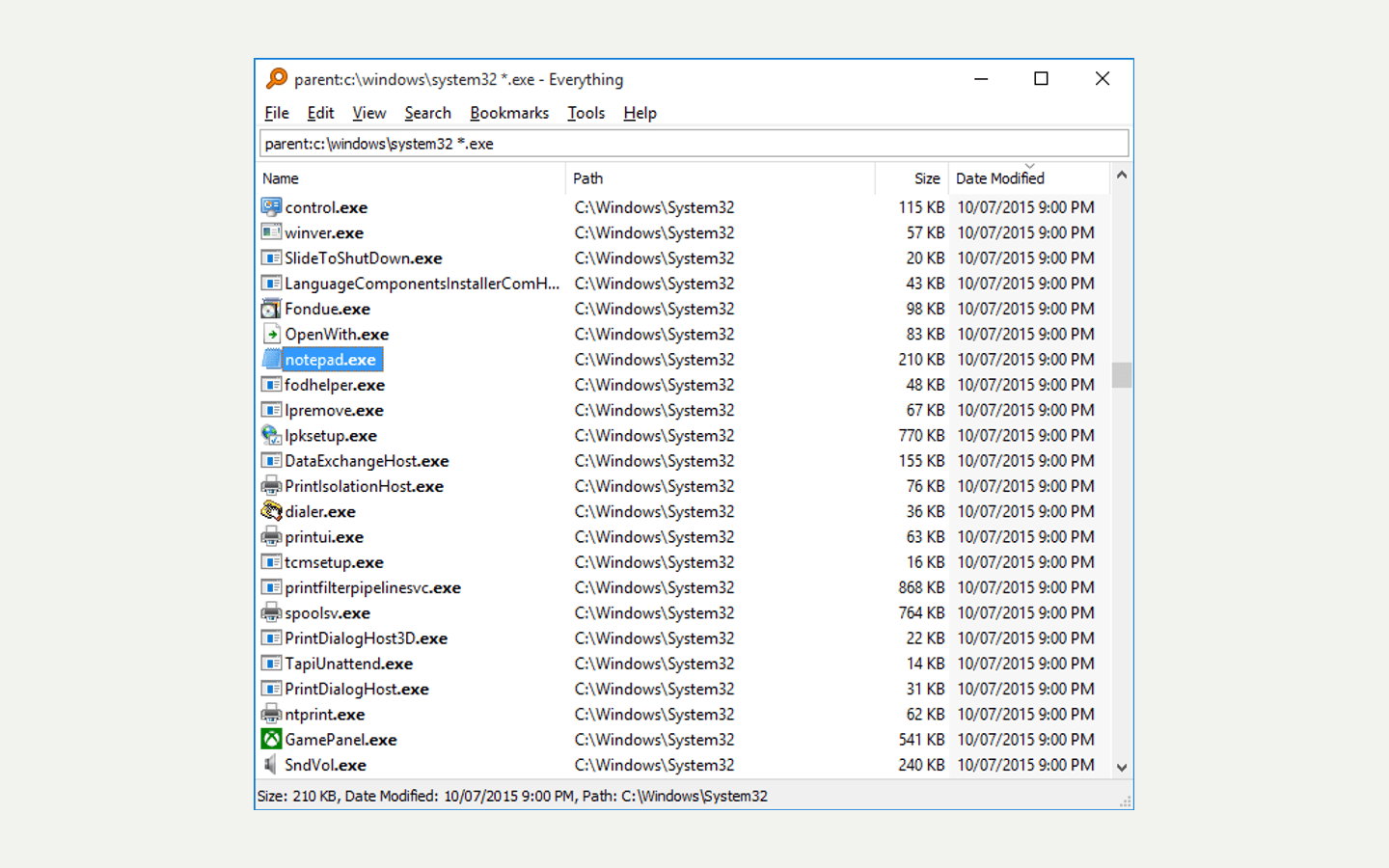Select the lpksetup.exe file name
This screenshot has height=868, width=1389.
pos(331,436)
